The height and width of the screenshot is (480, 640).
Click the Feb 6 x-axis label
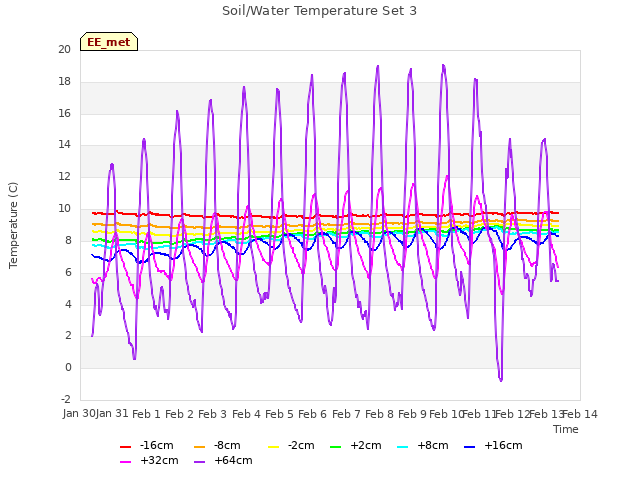[312, 414]
